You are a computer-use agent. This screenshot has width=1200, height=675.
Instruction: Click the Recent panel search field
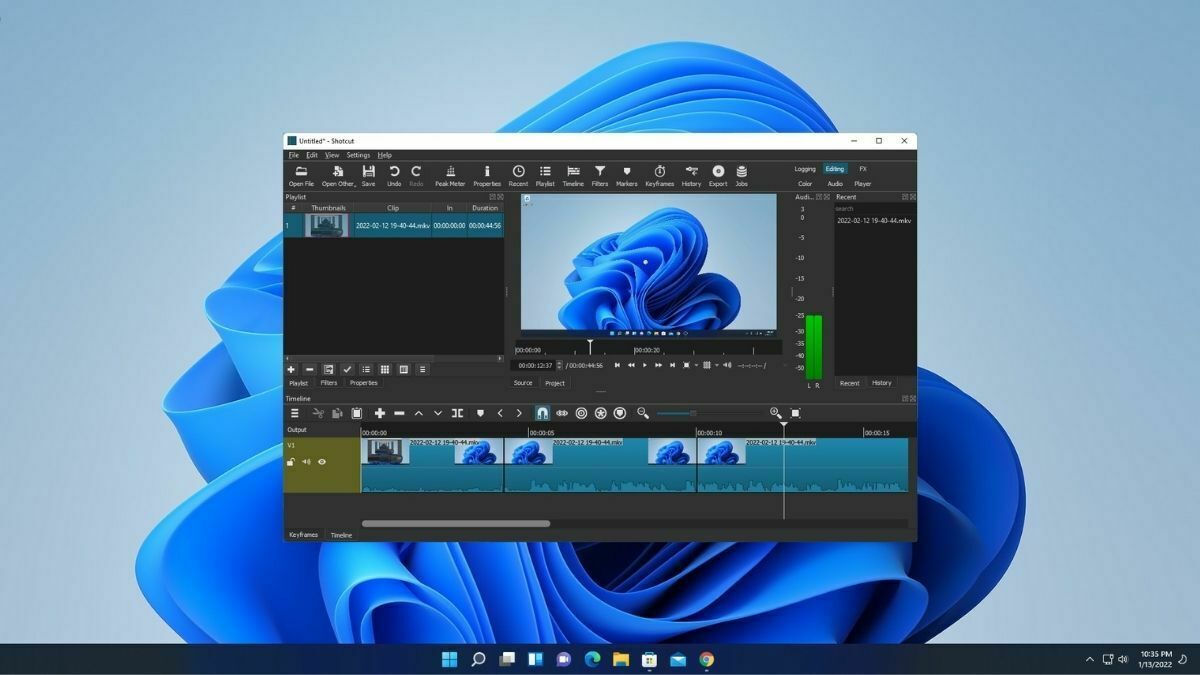(873, 209)
